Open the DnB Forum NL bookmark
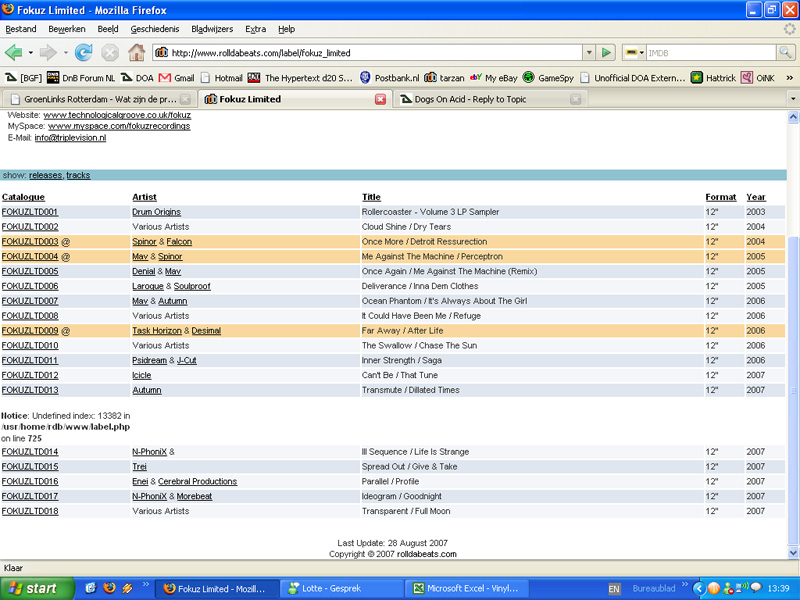The width and height of the screenshot is (800, 600). [x=81, y=78]
